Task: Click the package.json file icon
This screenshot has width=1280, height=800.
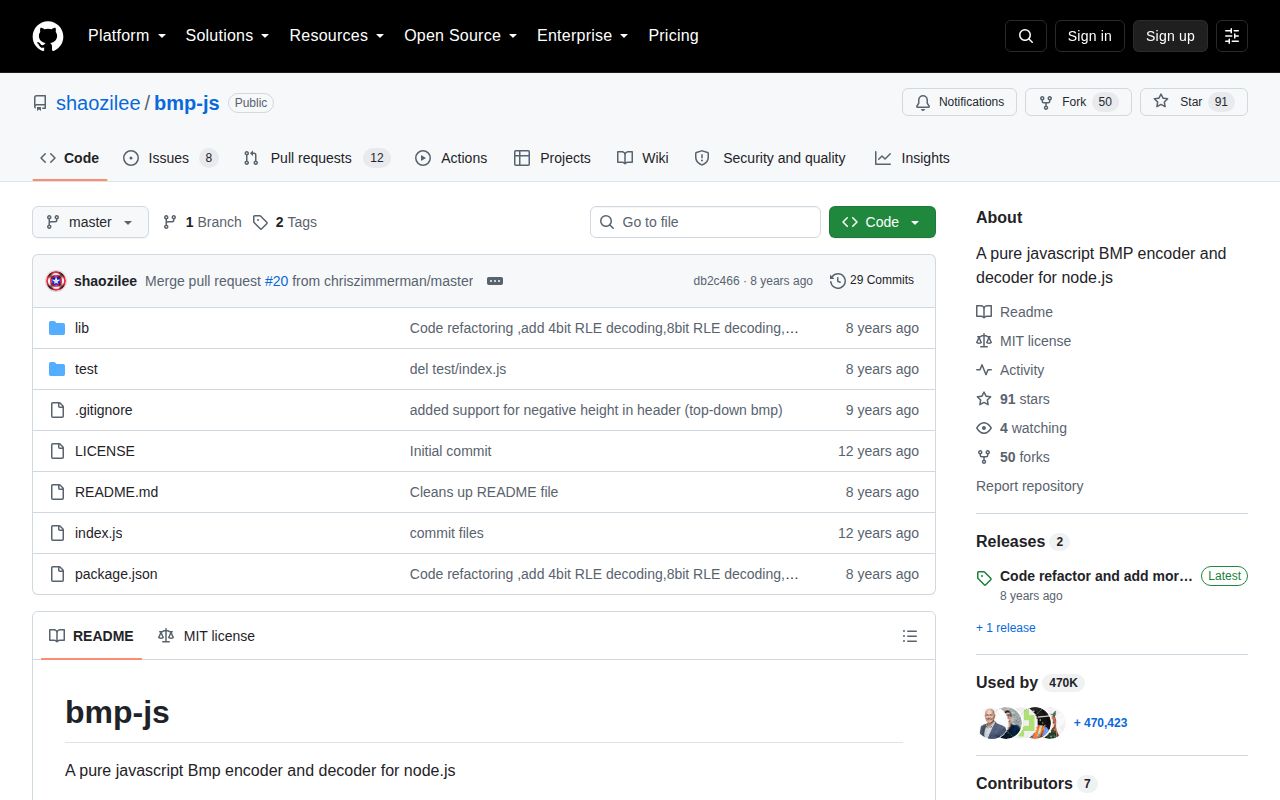Action: tap(57, 574)
